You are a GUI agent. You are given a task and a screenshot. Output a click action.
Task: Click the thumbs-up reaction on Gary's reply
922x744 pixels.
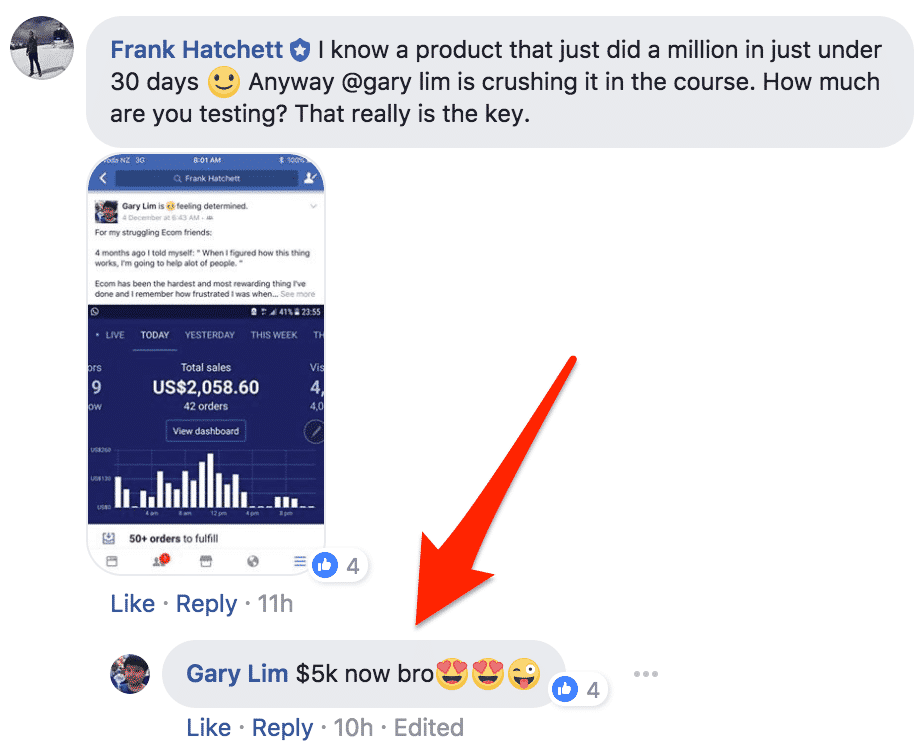point(565,689)
